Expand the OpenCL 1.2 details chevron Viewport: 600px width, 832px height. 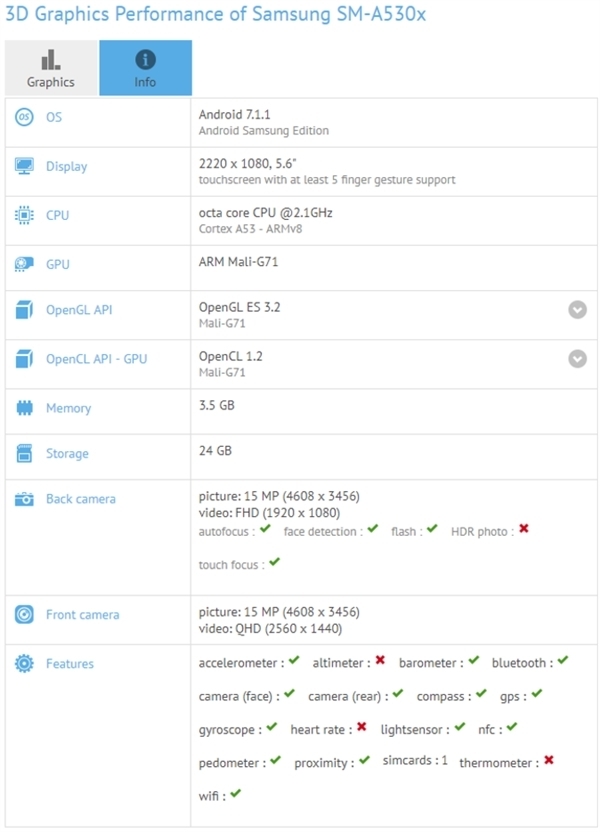(x=577, y=359)
